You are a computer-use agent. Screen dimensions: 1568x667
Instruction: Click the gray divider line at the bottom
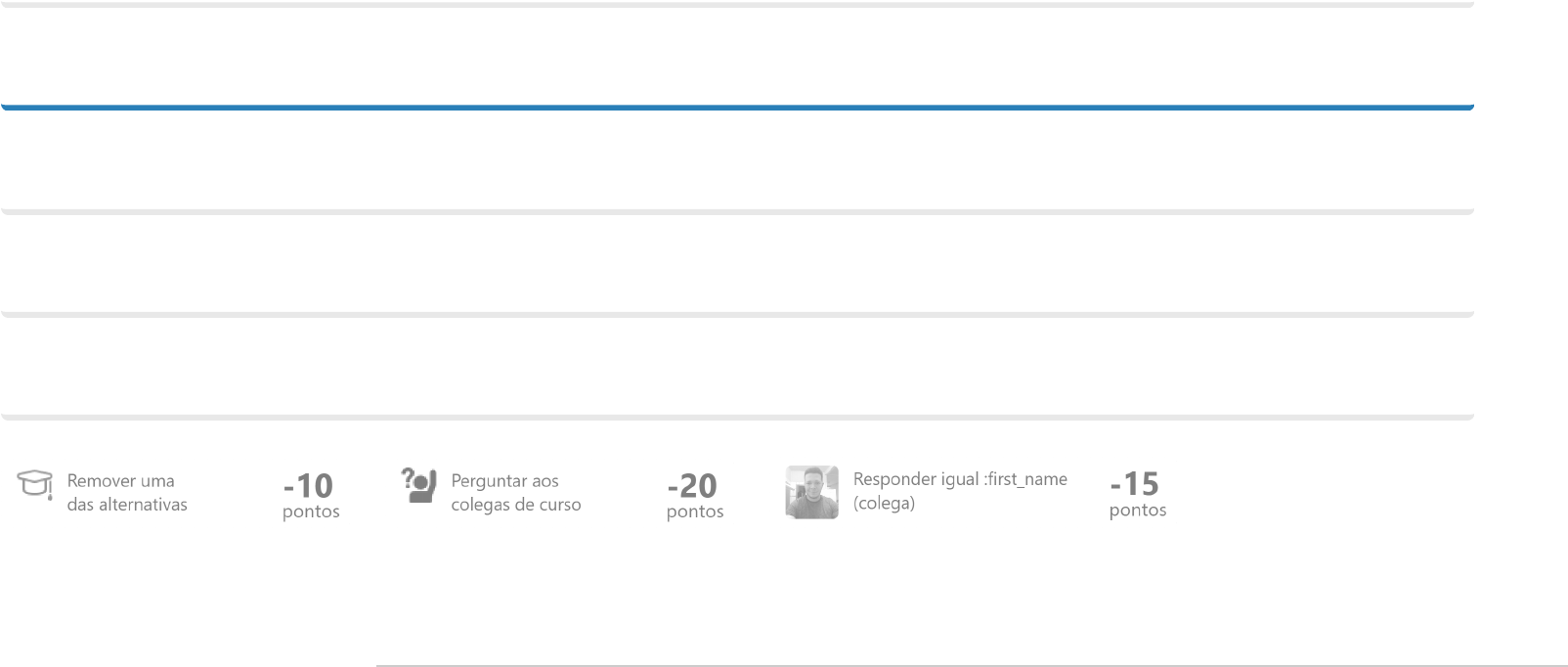pyautogui.click(x=972, y=665)
